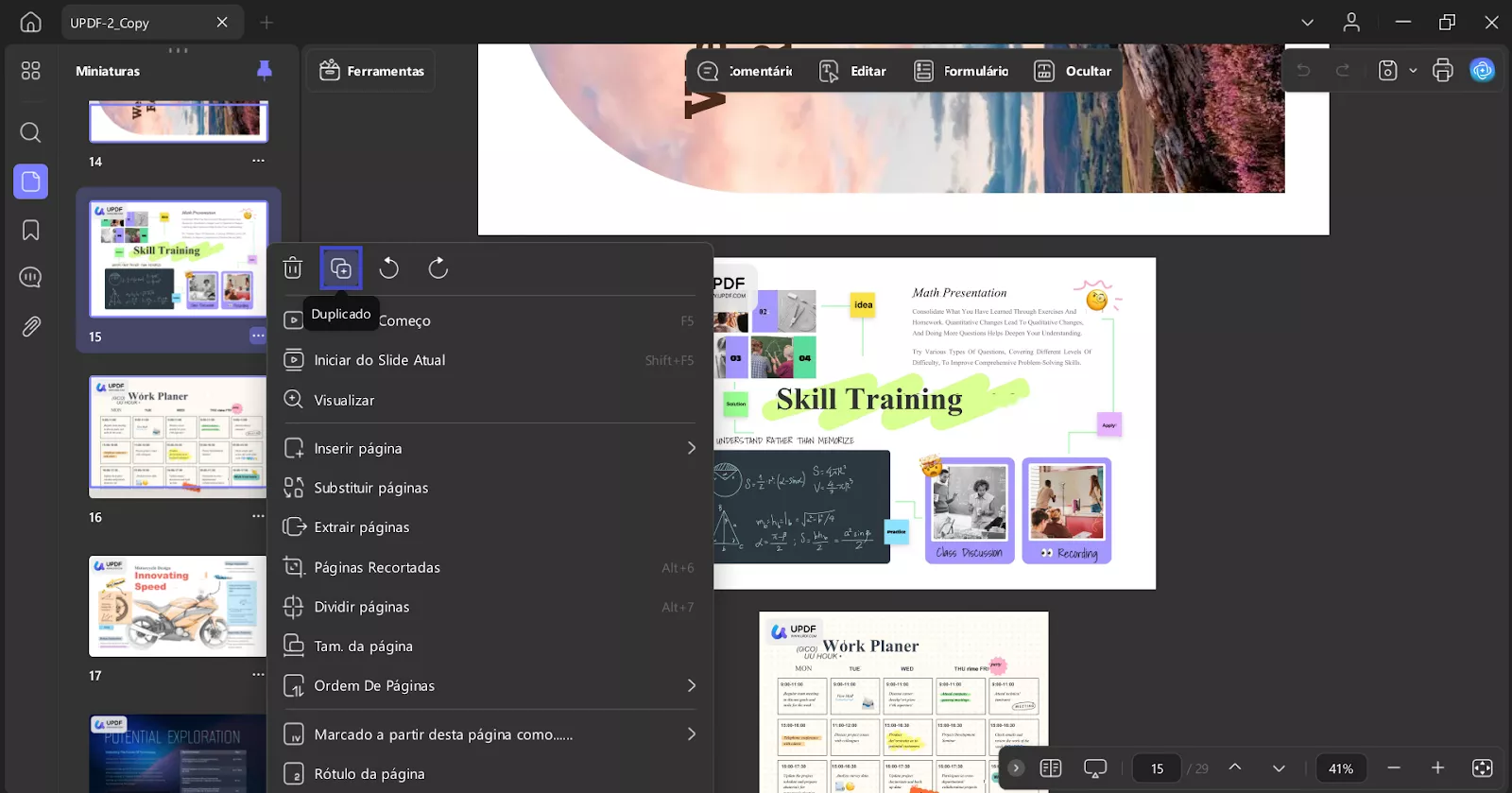This screenshot has height=793, width=1512.
Task: Redo the last action
Action: coord(1342,70)
